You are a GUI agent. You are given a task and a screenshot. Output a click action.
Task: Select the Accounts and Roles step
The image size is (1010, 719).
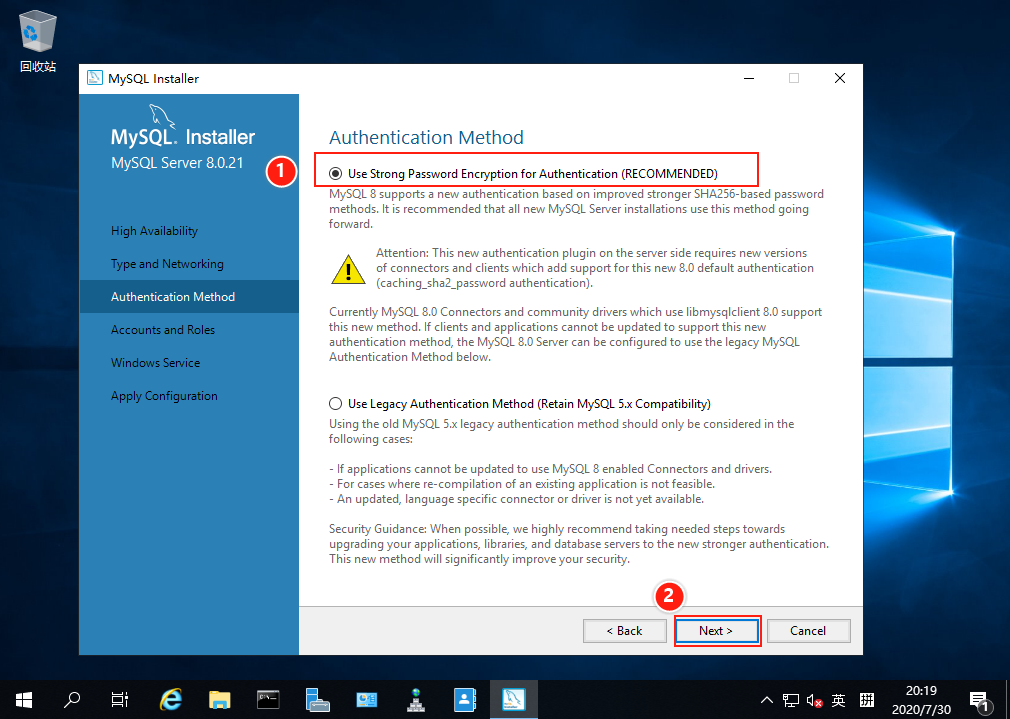163,329
